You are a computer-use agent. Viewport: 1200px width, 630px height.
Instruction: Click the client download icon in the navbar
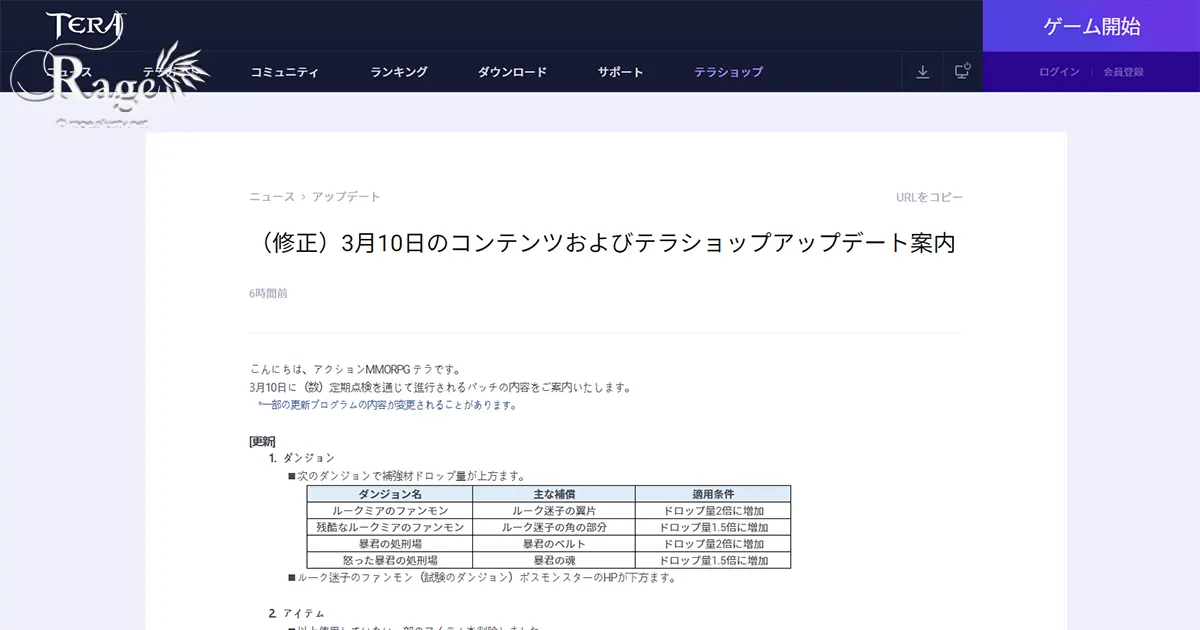(922, 72)
